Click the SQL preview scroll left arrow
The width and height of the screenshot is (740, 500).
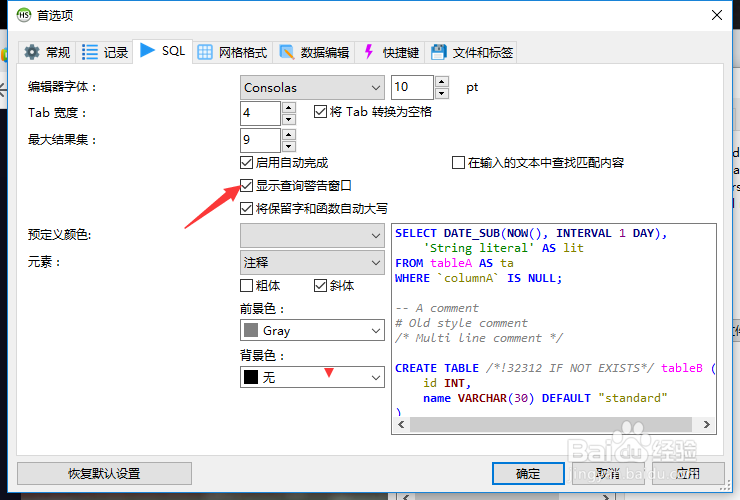pos(401,424)
